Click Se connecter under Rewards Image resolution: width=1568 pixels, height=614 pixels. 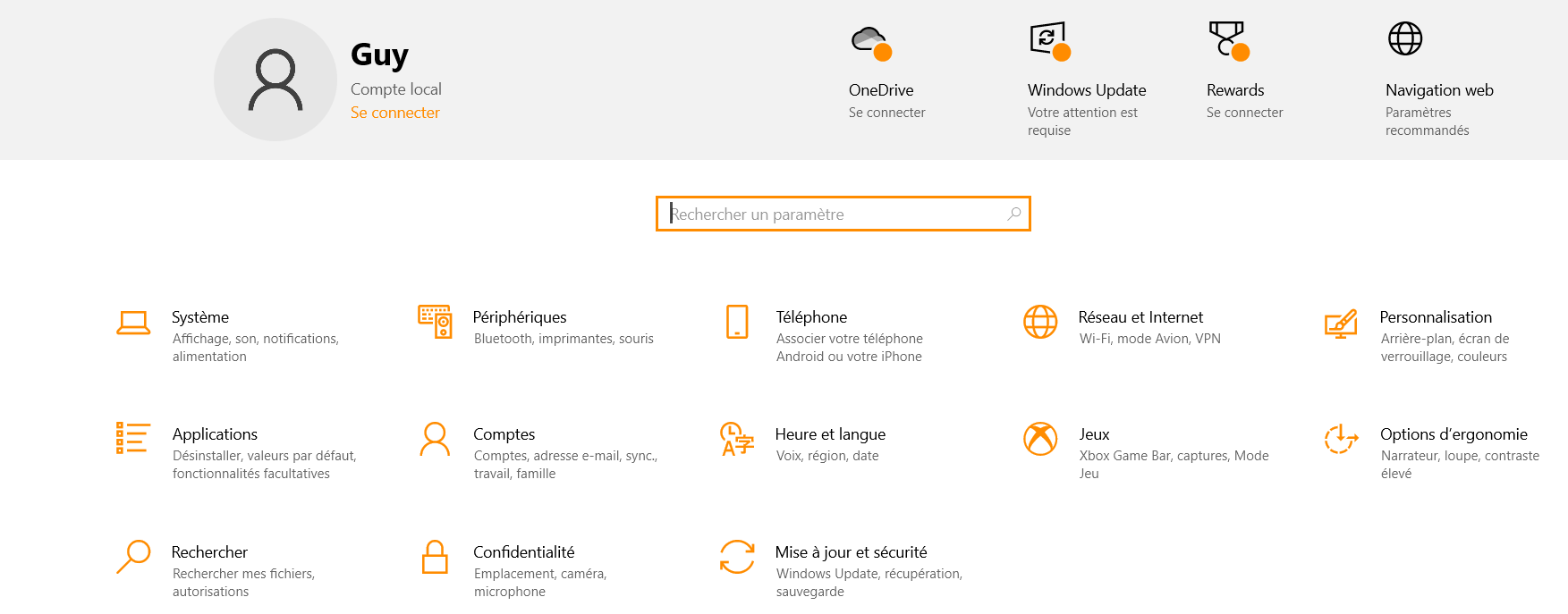(1245, 113)
